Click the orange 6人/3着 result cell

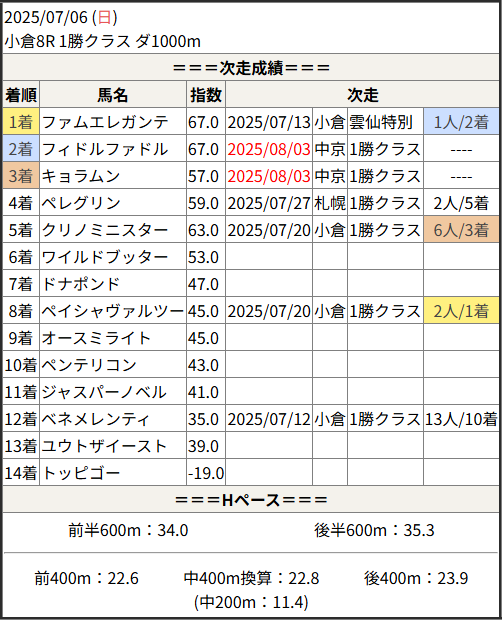(x=461, y=230)
